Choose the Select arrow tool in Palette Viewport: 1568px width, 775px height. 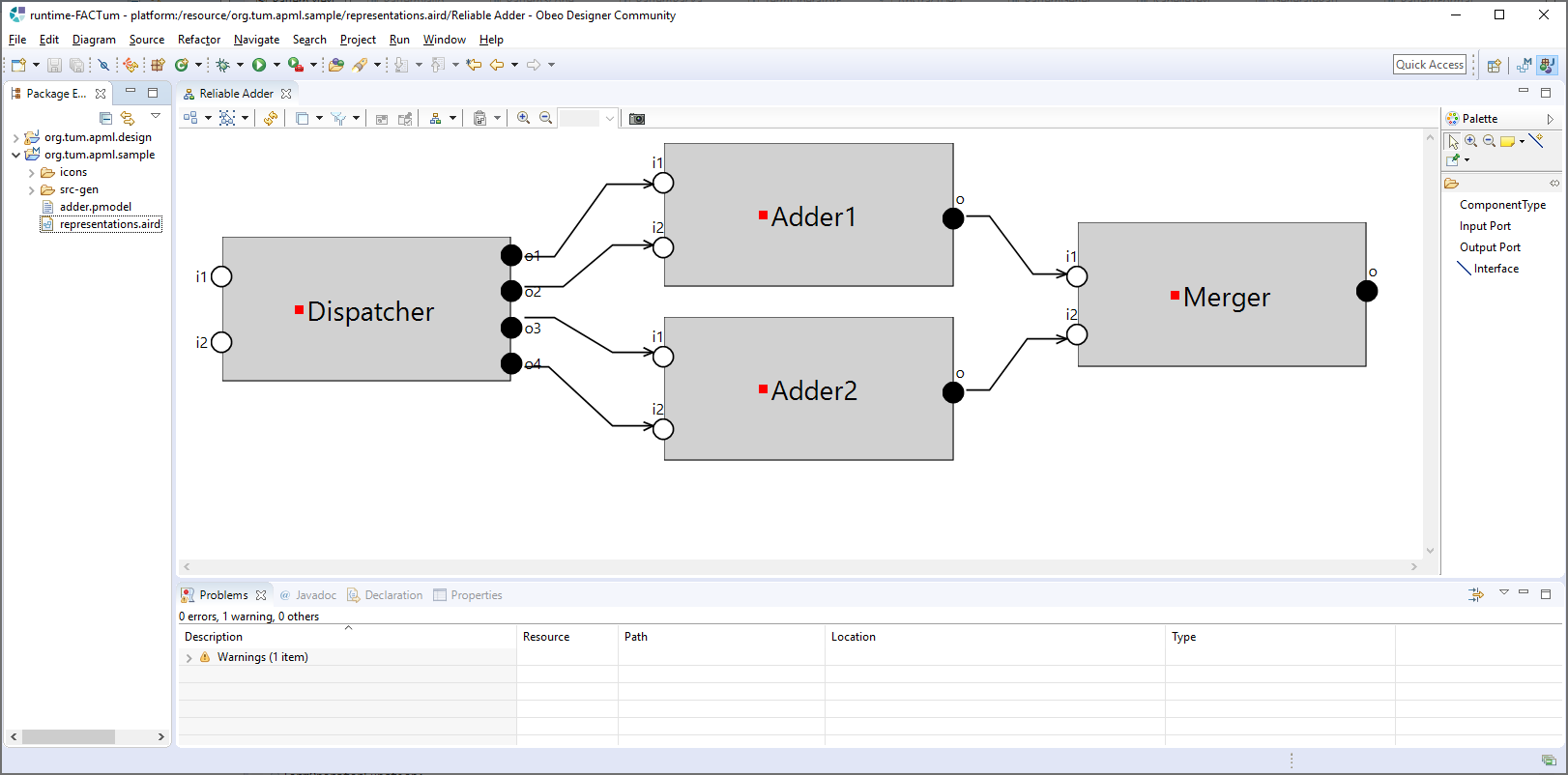(1453, 141)
